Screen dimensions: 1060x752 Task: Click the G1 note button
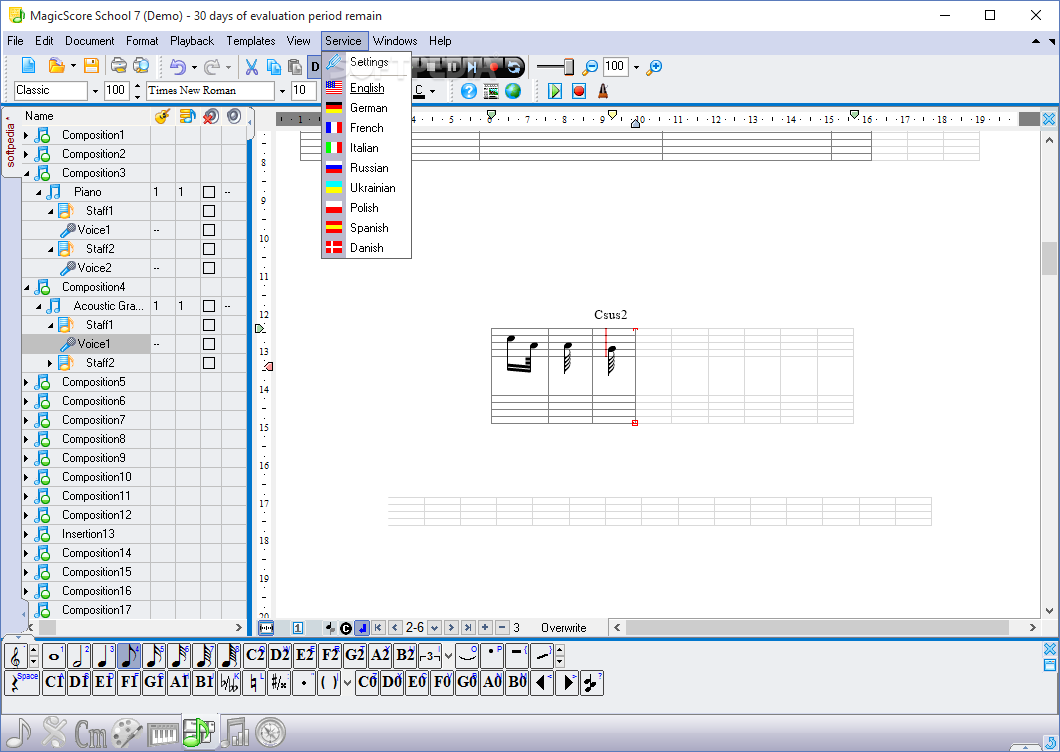point(154,682)
